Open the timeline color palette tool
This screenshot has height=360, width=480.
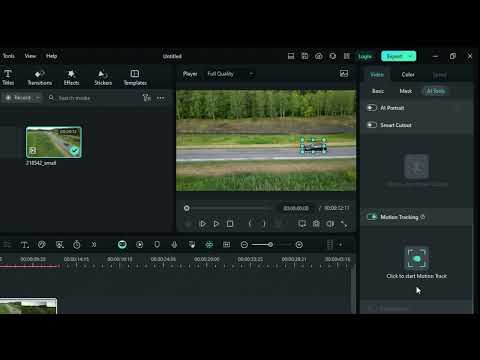pos(42,245)
